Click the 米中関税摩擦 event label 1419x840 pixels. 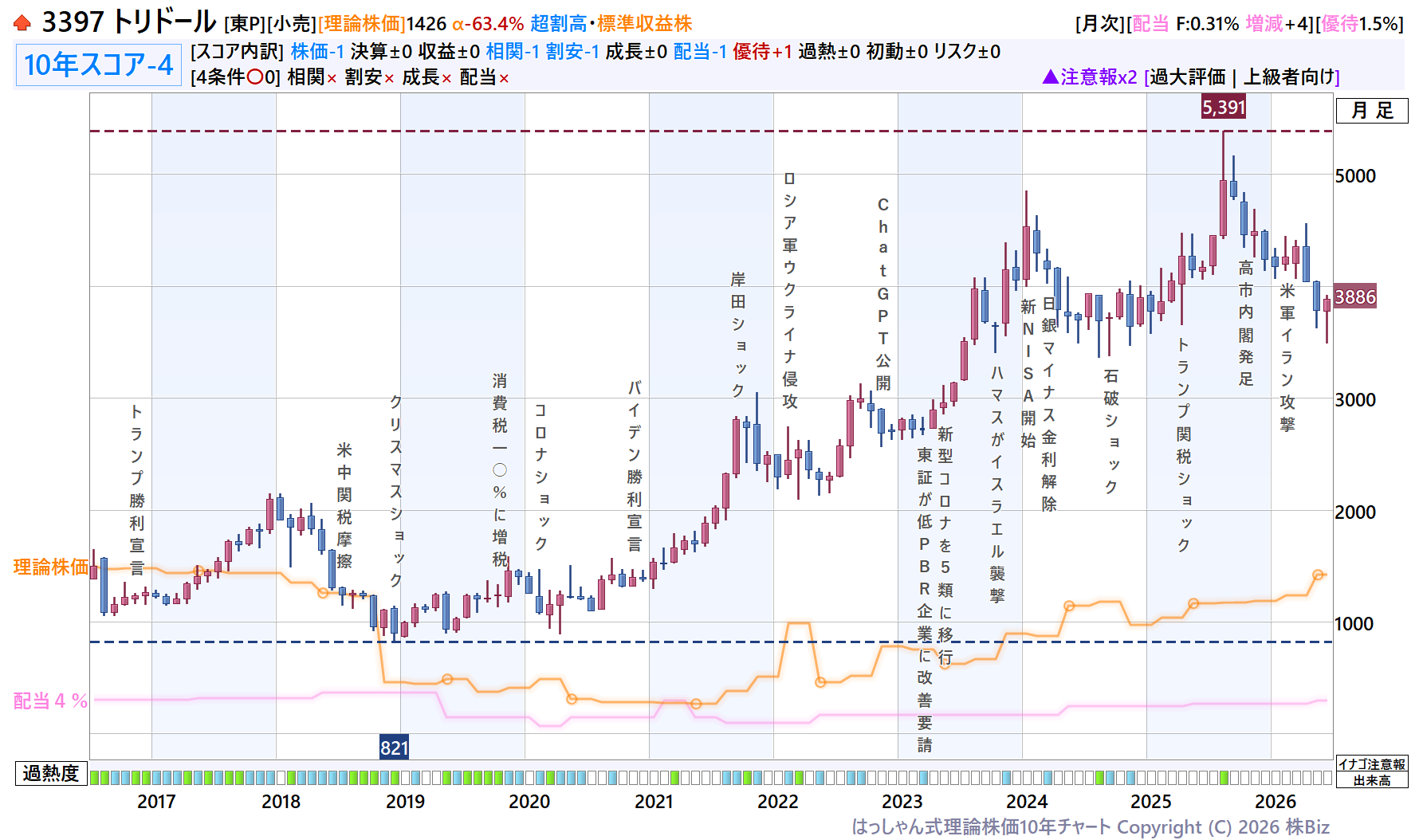click(344, 505)
